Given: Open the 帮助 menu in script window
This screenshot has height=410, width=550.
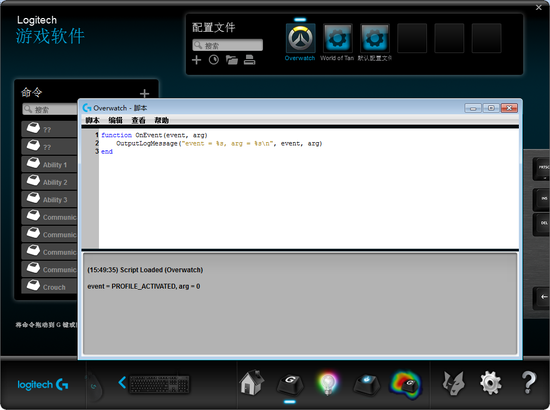Looking at the screenshot, I should tap(162, 120).
